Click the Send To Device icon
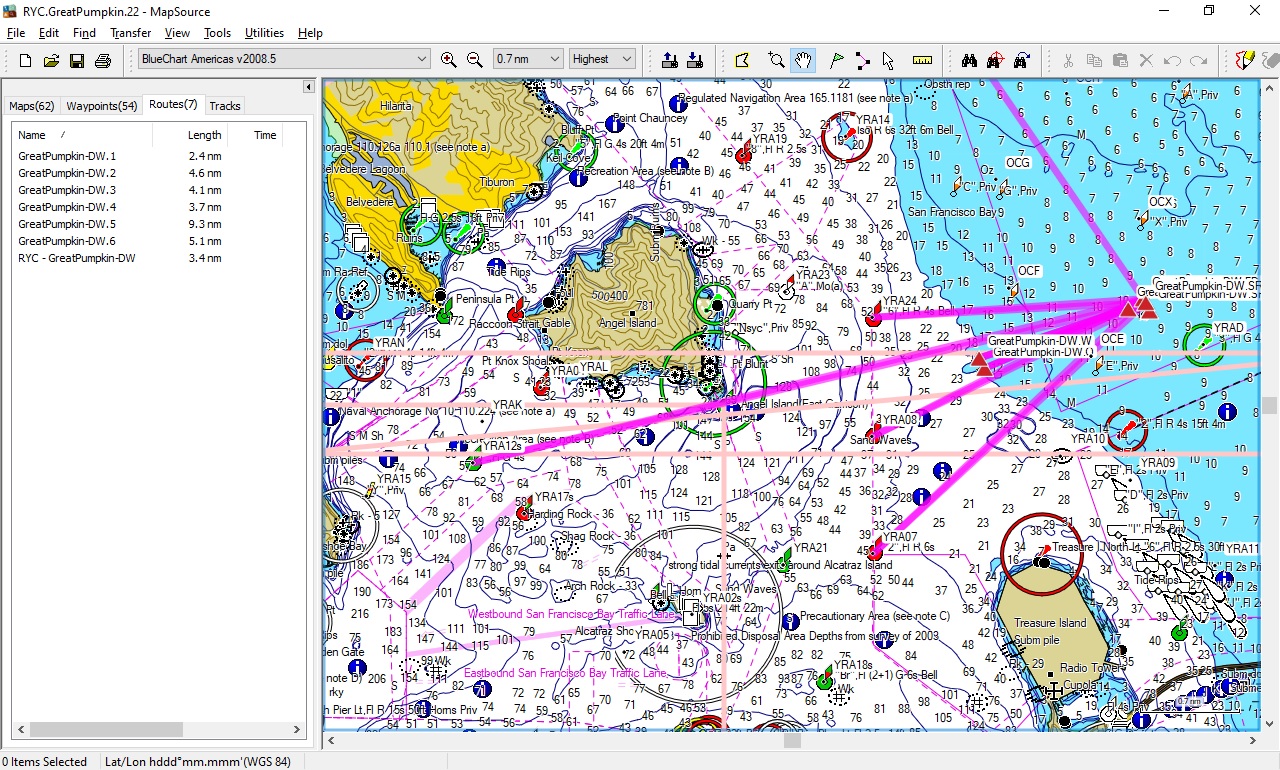 pyautogui.click(x=670, y=60)
